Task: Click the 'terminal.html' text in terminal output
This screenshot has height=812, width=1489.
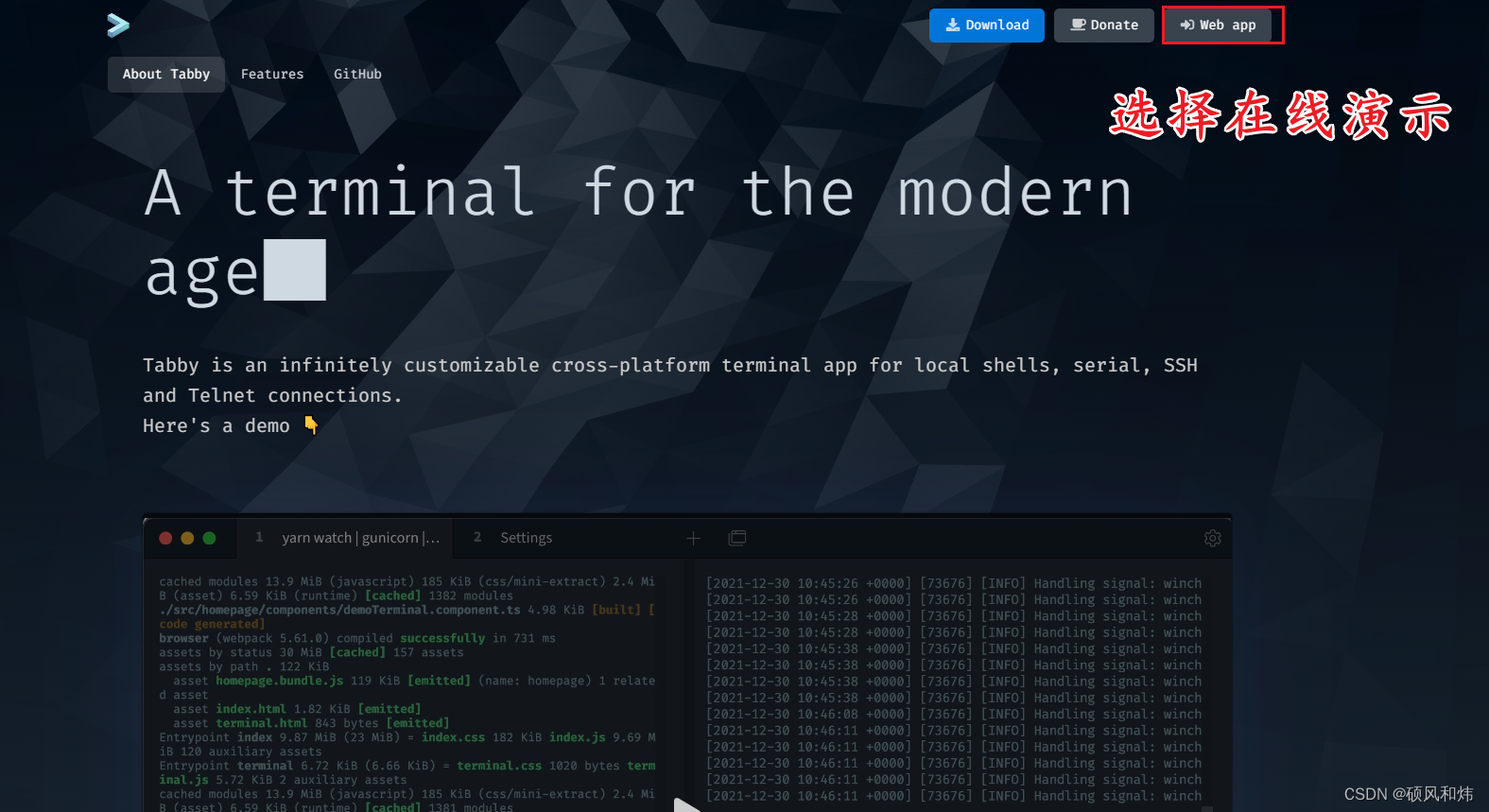Action: [262, 723]
